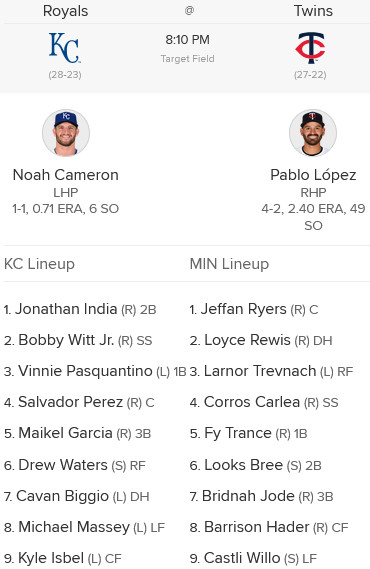Select the Twins team name heading

(313, 11)
